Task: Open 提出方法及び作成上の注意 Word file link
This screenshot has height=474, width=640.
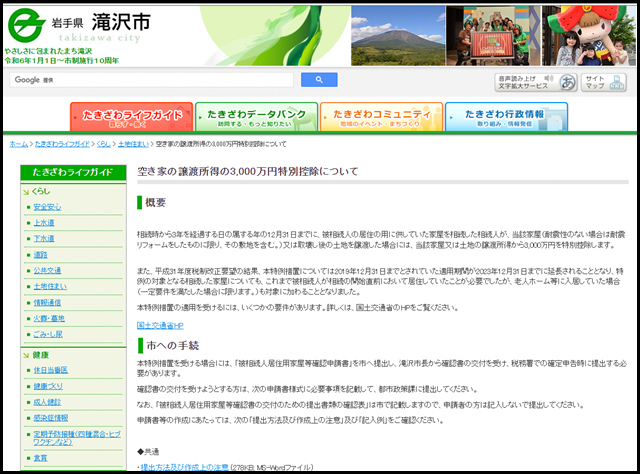Action: coord(184,467)
